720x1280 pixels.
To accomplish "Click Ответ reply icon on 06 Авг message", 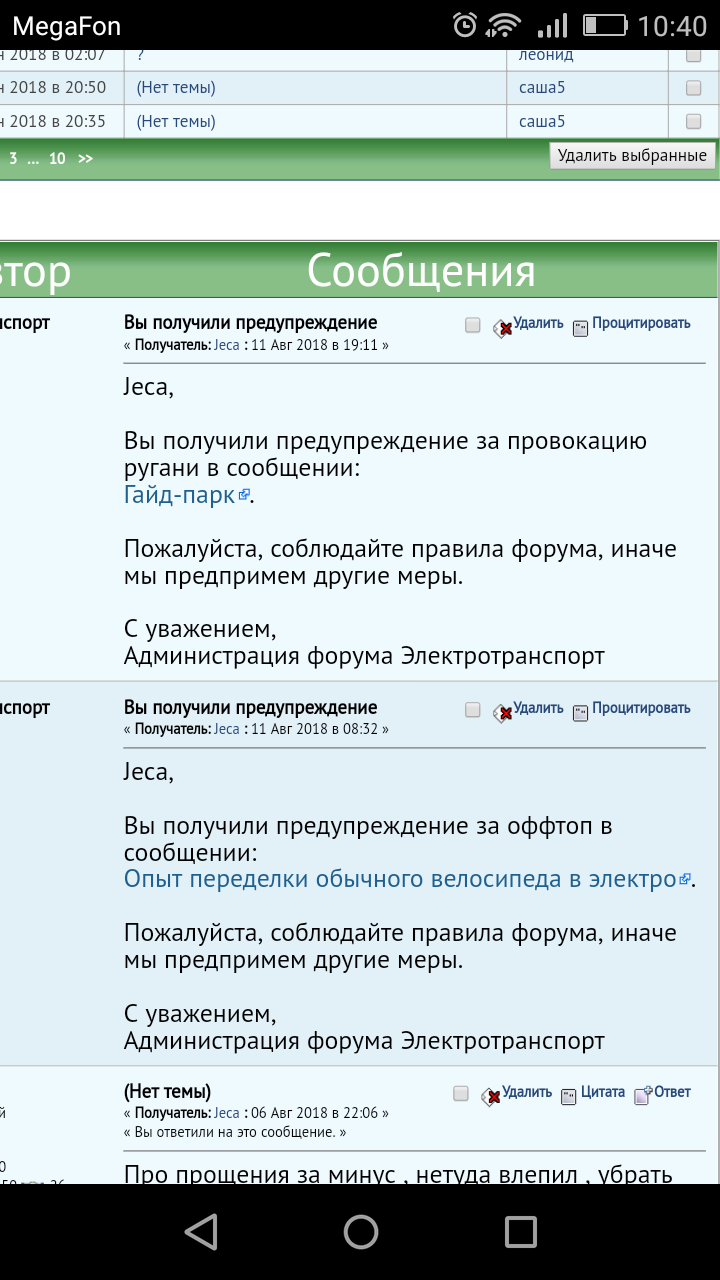I will pos(643,1095).
